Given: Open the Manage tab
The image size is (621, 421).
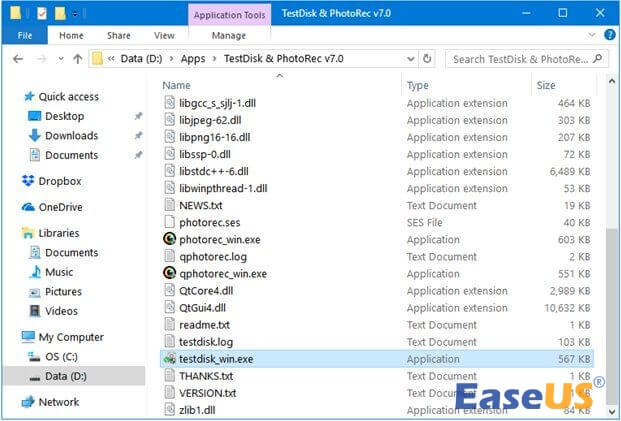Looking at the screenshot, I should [229, 35].
